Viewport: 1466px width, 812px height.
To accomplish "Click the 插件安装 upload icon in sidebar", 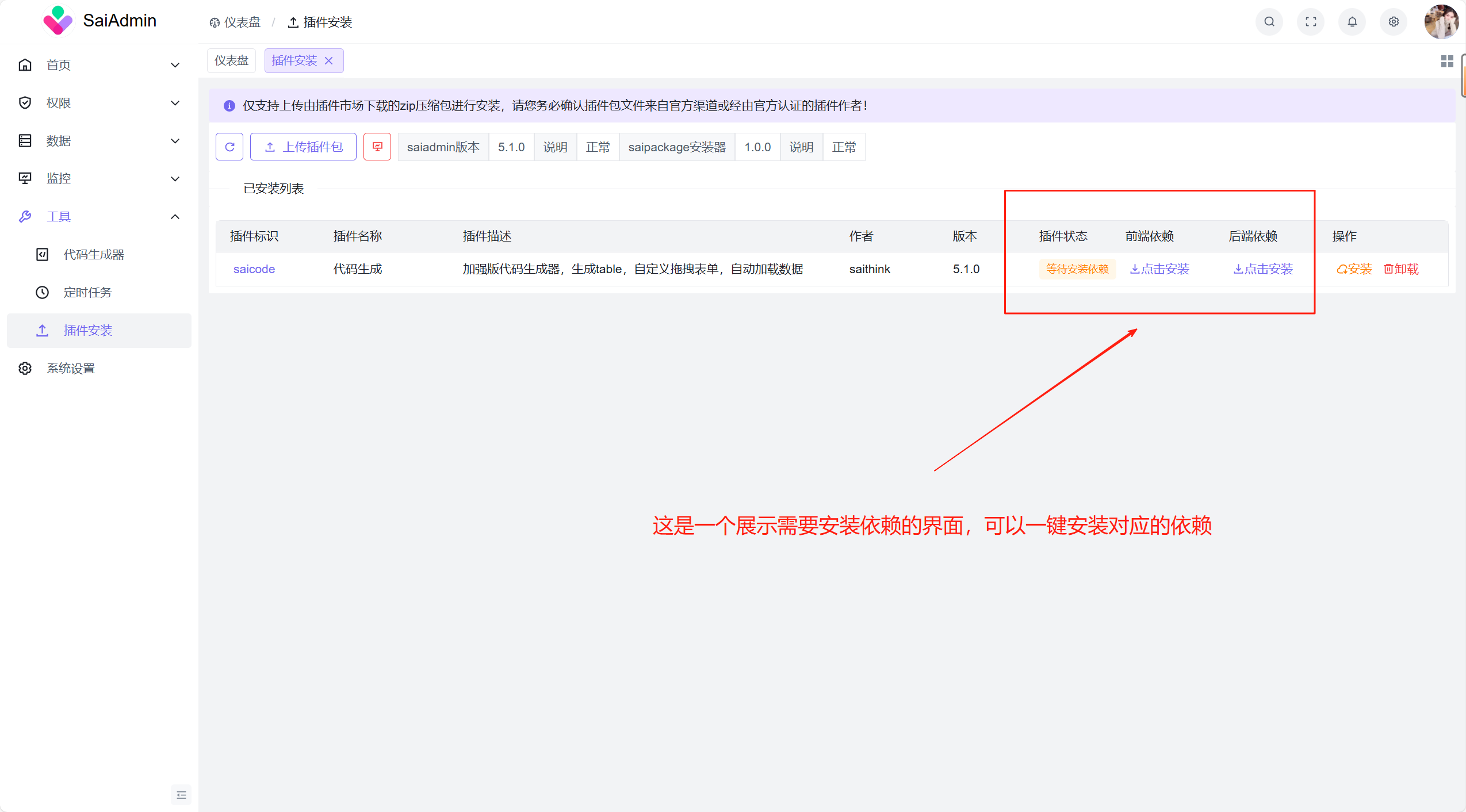I will [42, 331].
